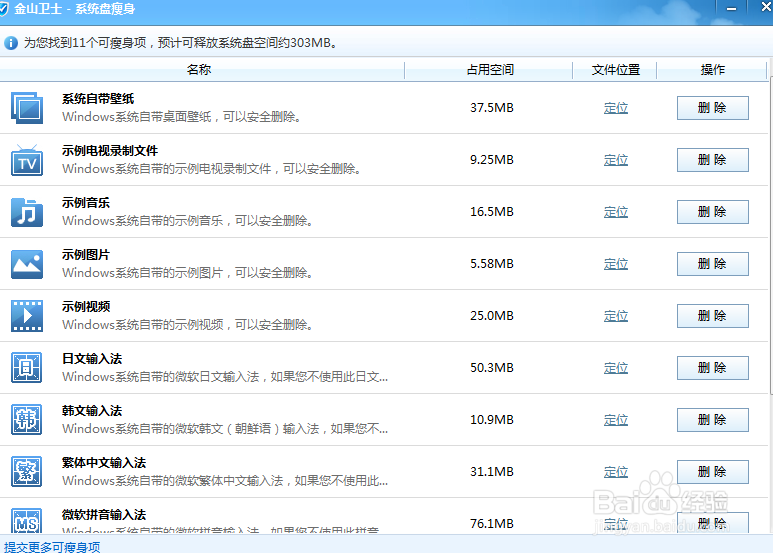Viewport: 773px width, 553px height.
Task: Click the 37.5MB size value
Action: 492,108
